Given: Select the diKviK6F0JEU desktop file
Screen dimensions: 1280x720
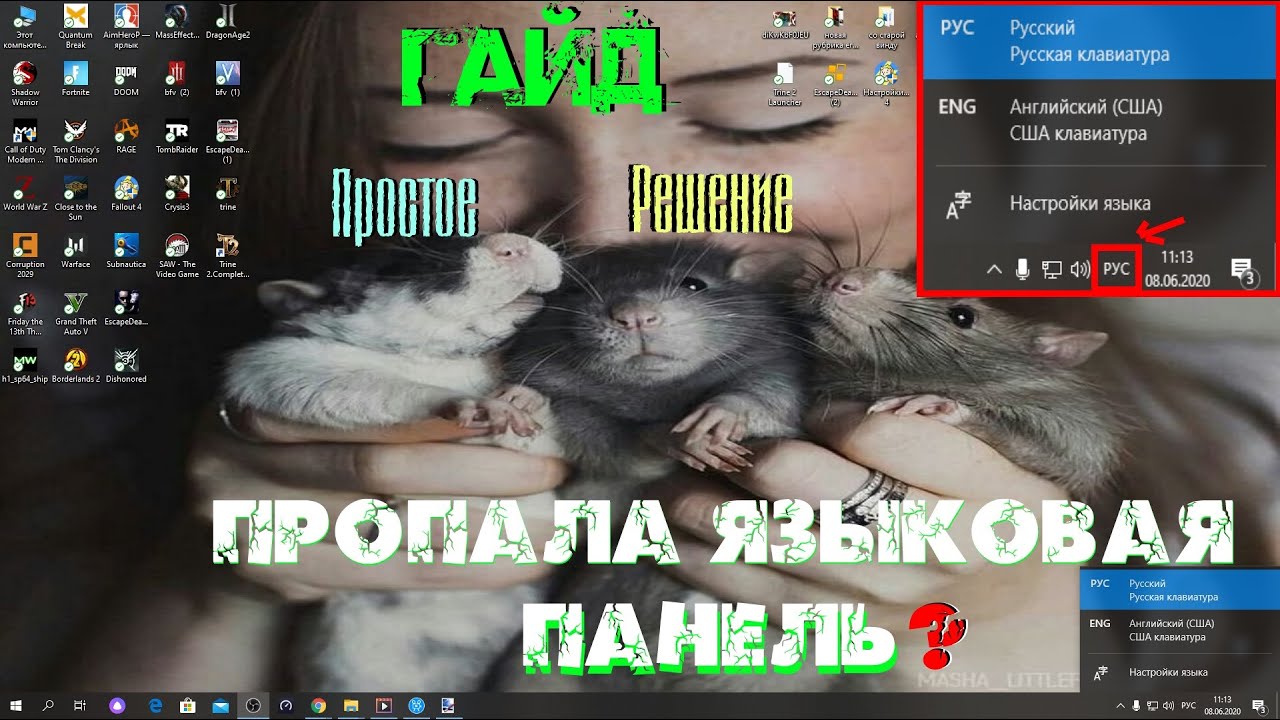Looking at the screenshot, I should pyautogui.click(x=785, y=22).
